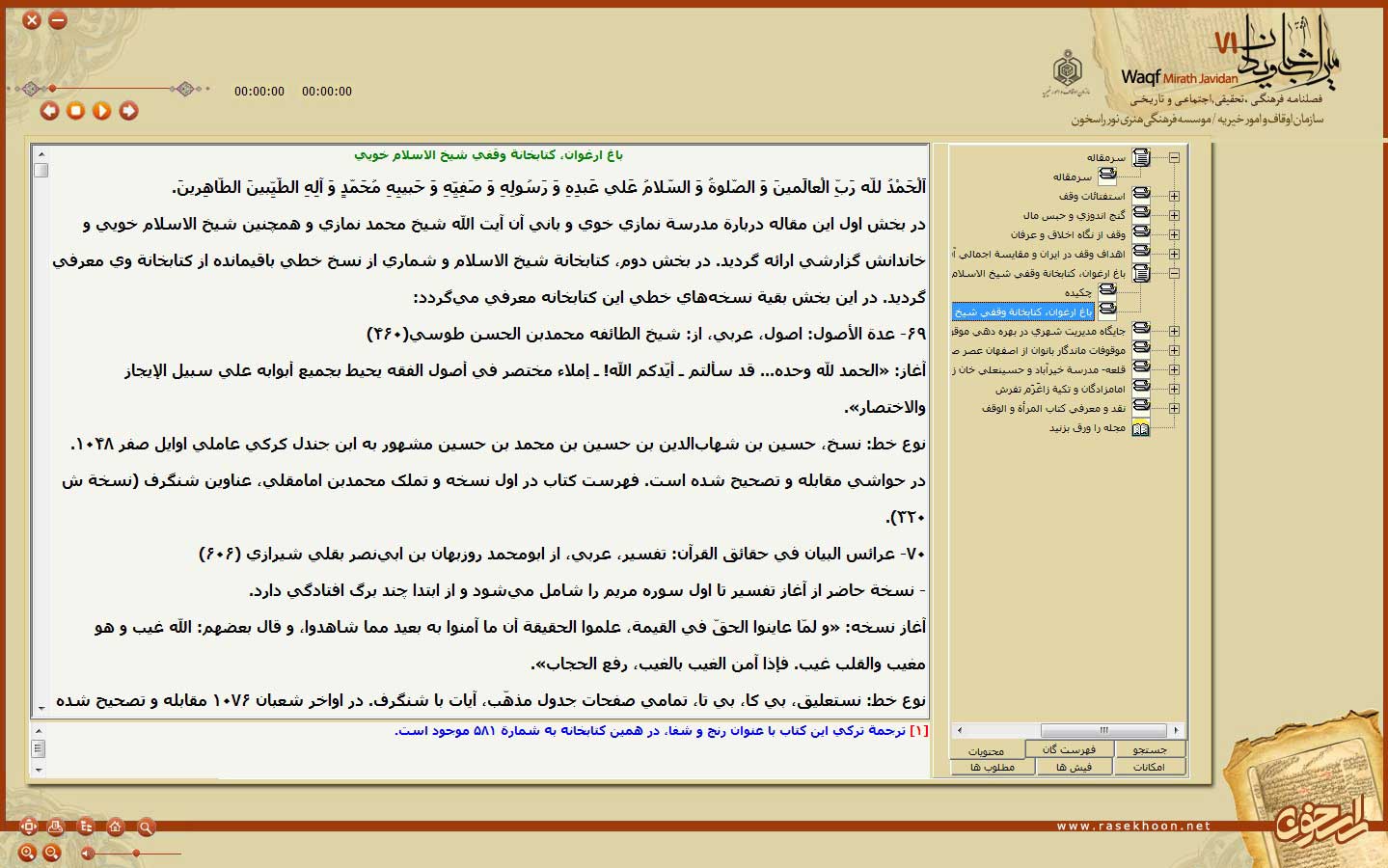The height and width of the screenshot is (868, 1388).
Task: Click the full-screen arrows icon at bottom left
Action: click(28, 827)
